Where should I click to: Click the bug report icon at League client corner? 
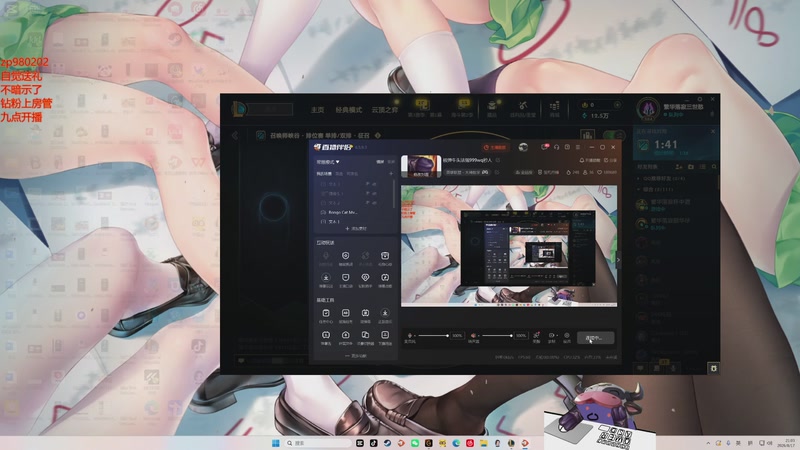(x=713, y=368)
